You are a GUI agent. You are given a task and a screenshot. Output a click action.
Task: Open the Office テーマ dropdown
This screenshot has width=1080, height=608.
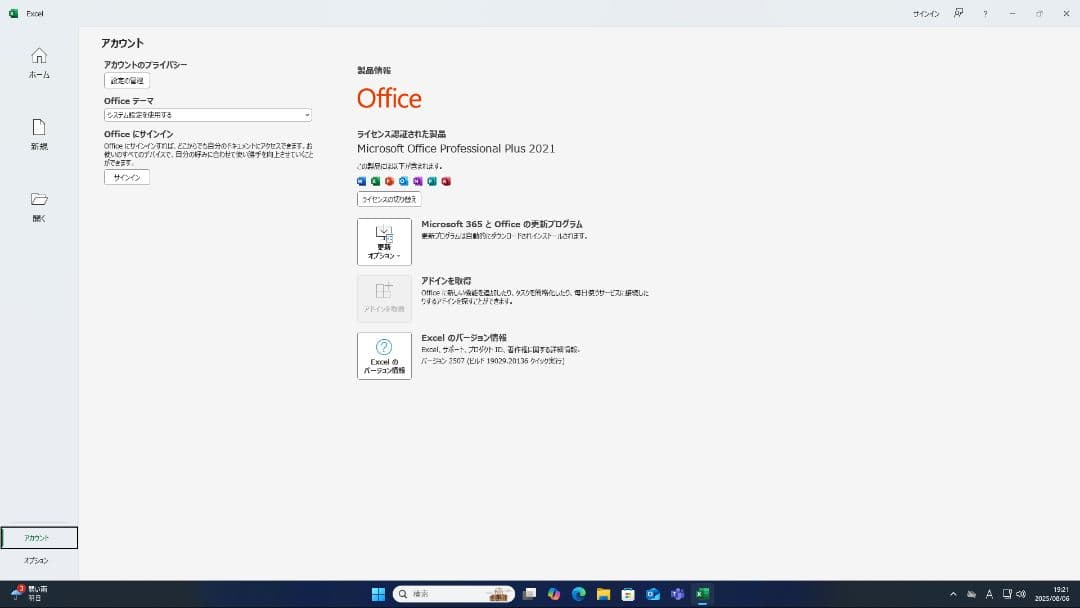click(307, 115)
